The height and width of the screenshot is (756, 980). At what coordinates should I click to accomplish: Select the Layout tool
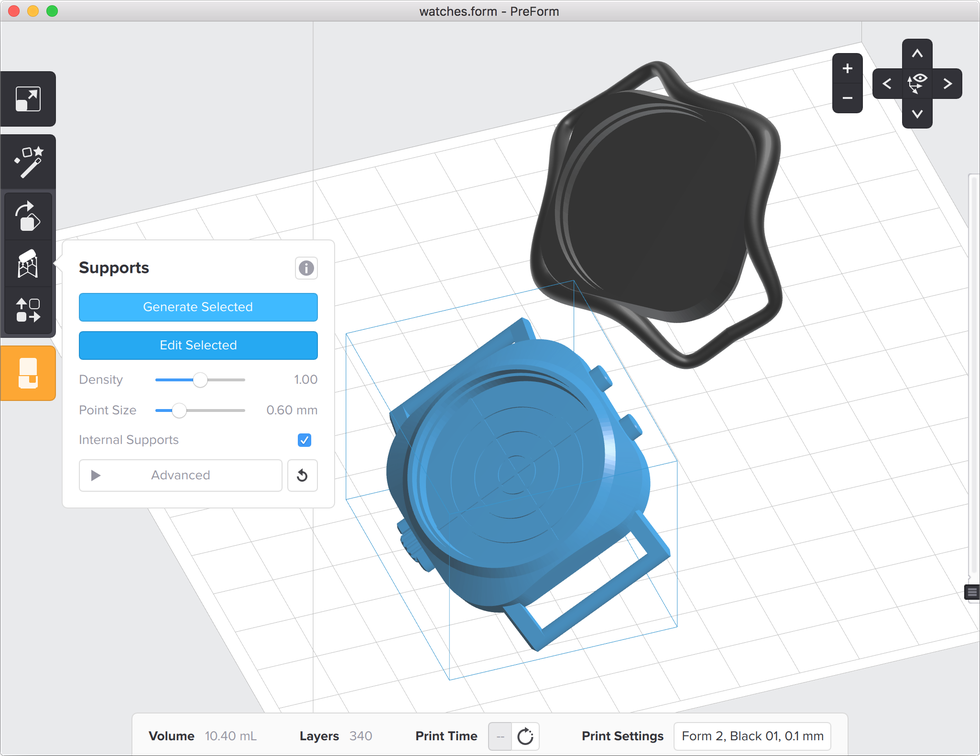[x=28, y=311]
